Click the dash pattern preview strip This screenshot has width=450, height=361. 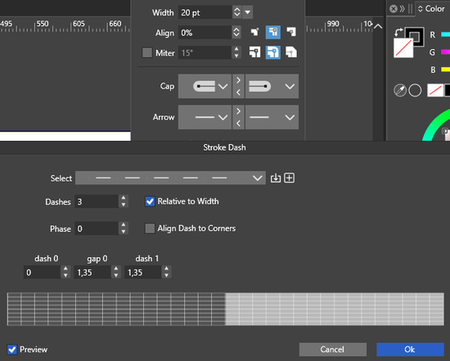pos(225,309)
